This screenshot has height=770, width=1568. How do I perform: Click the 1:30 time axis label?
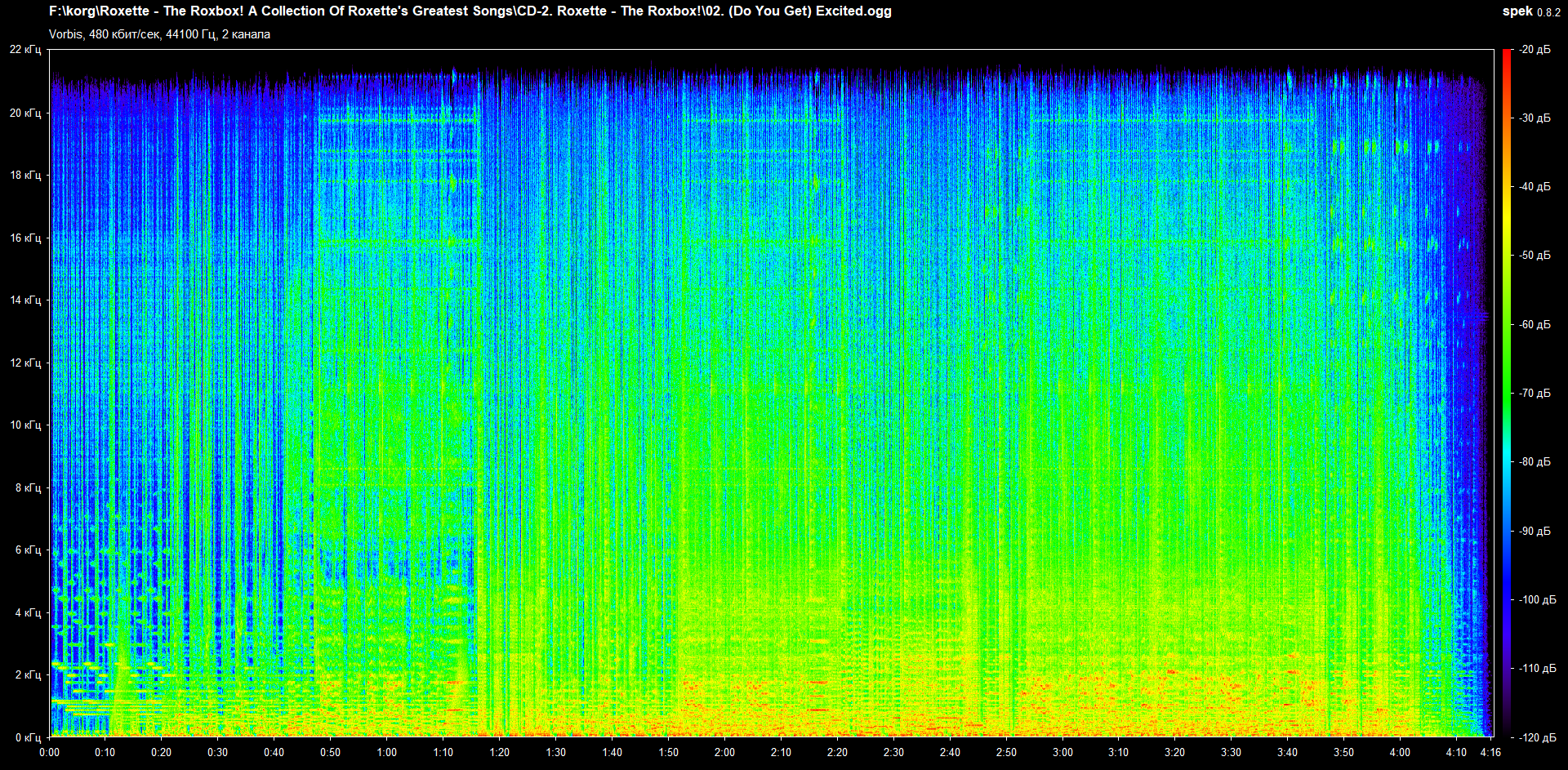coord(556,752)
